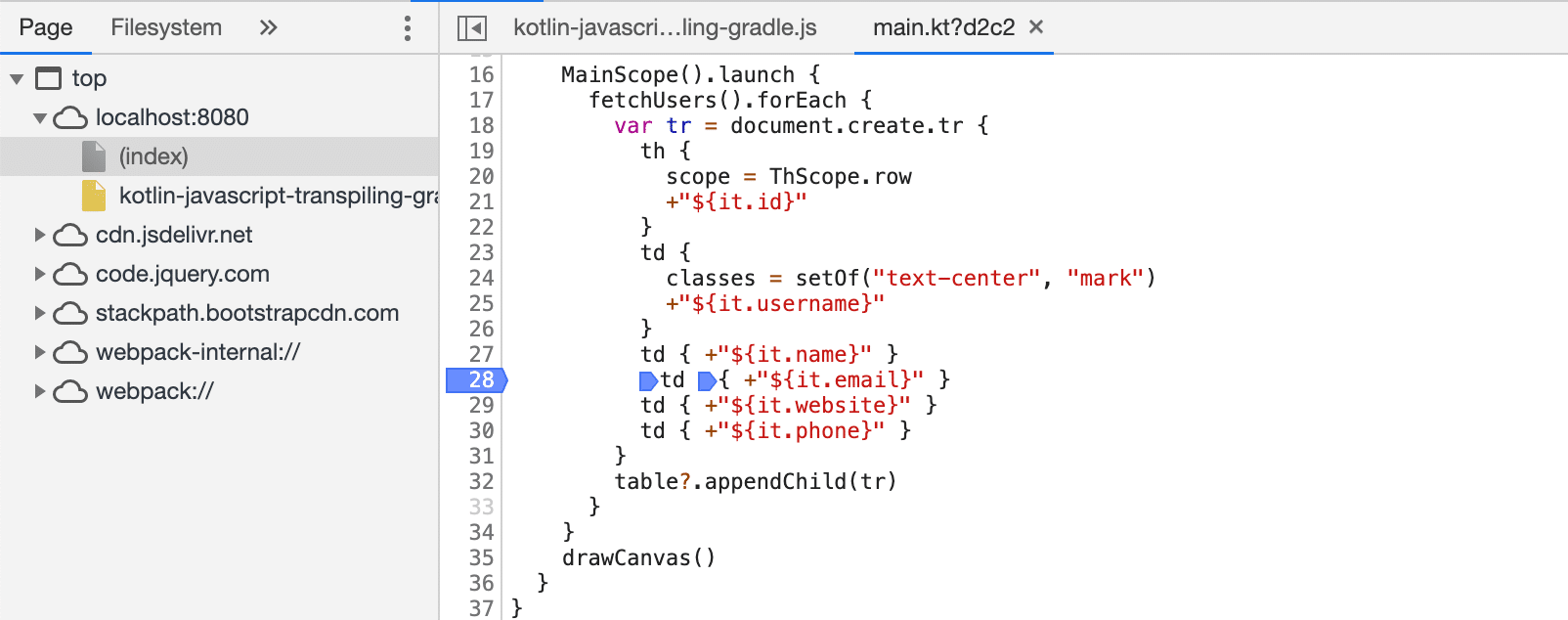Click "table?.appendChild(tr)" on line 32
The image size is (1568, 620).
tap(756, 481)
